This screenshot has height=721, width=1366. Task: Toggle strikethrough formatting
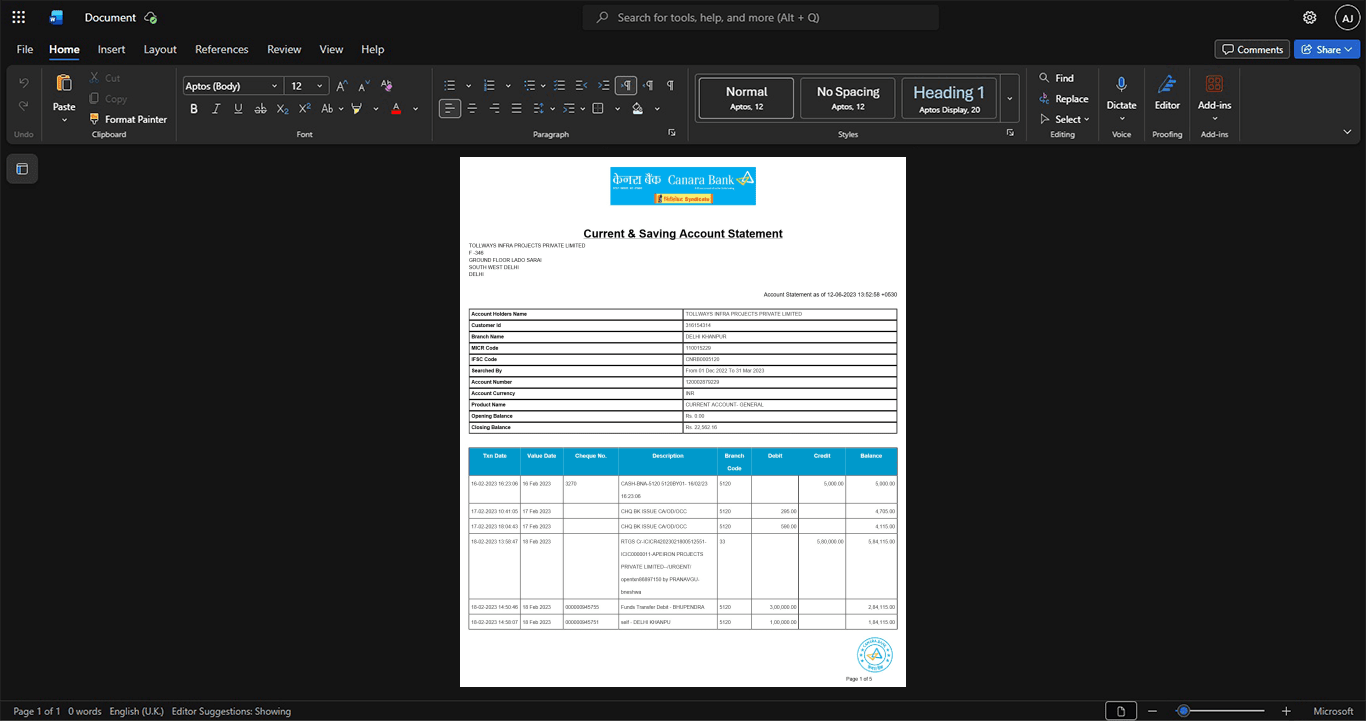(260, 108)
